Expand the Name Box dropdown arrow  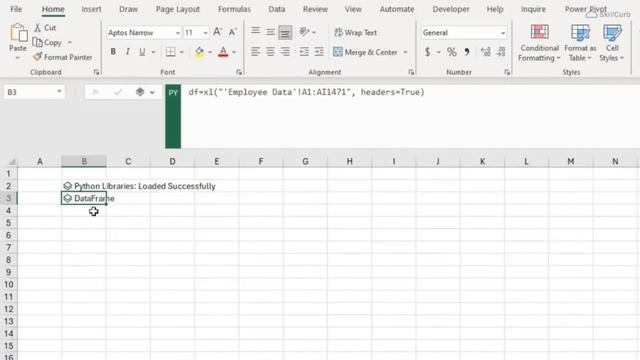tap(59, 91)
